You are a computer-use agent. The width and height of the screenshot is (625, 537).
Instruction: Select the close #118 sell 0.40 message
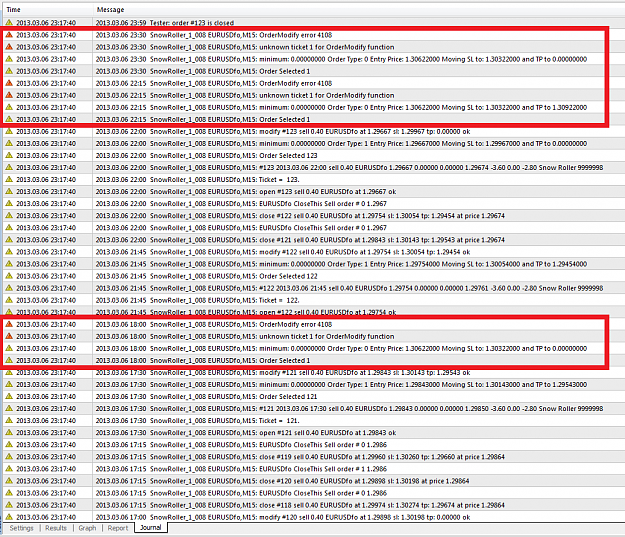coord(300,505)
